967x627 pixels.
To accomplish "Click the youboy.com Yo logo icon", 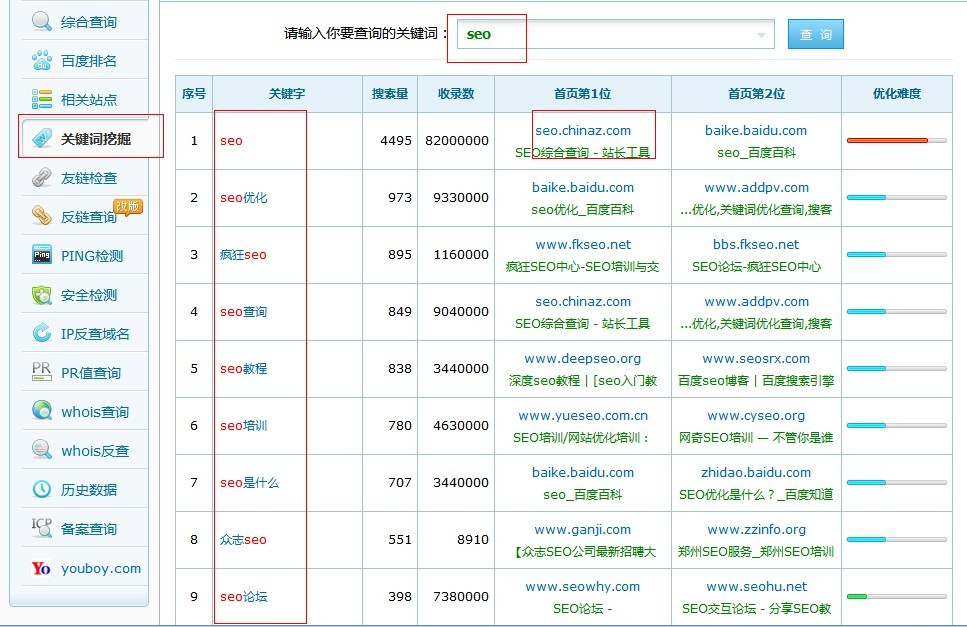I will [41, 568].
